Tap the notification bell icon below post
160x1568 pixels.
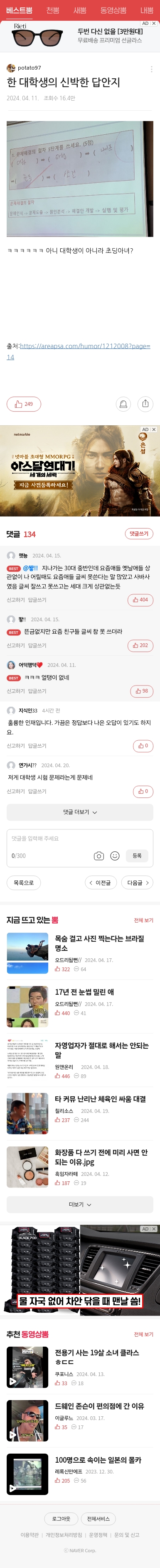pos(123,404)
